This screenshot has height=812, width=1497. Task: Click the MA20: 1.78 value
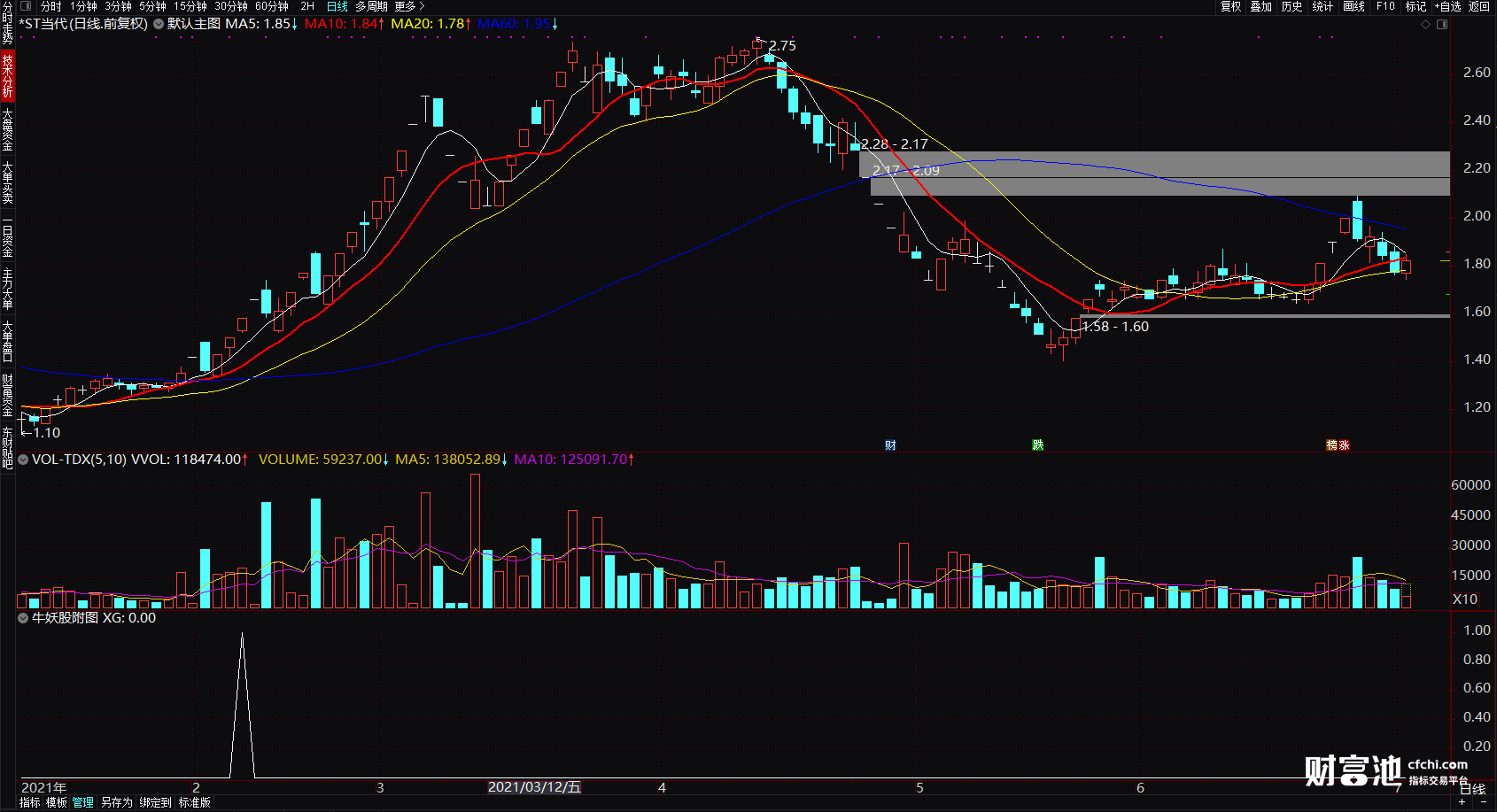click(x=430, y=24)
